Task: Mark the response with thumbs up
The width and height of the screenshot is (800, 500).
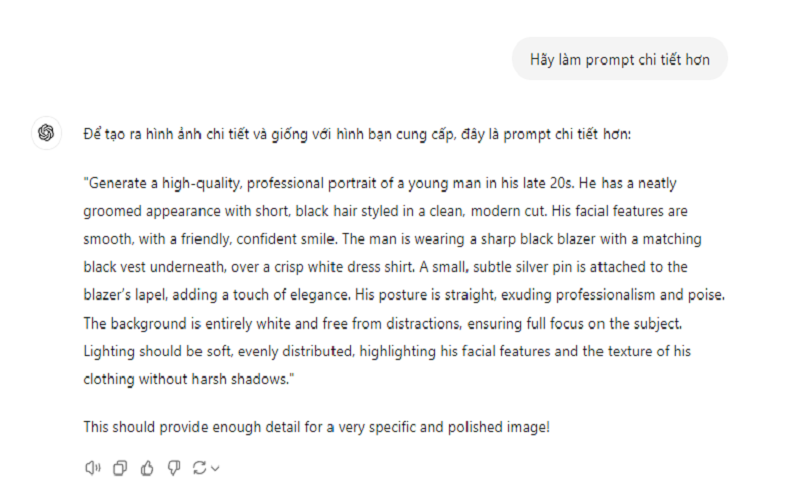Action: (147, 467)
